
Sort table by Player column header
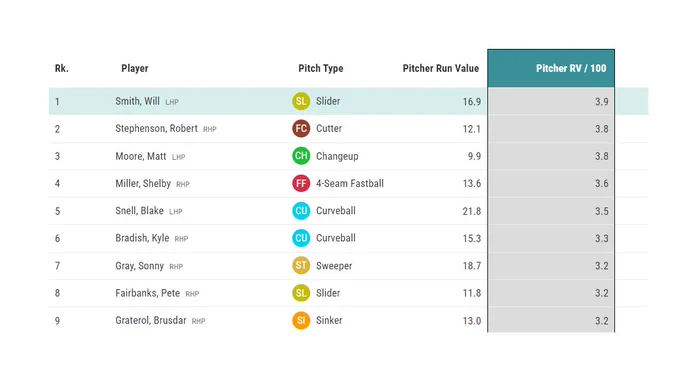coord(135,69)
